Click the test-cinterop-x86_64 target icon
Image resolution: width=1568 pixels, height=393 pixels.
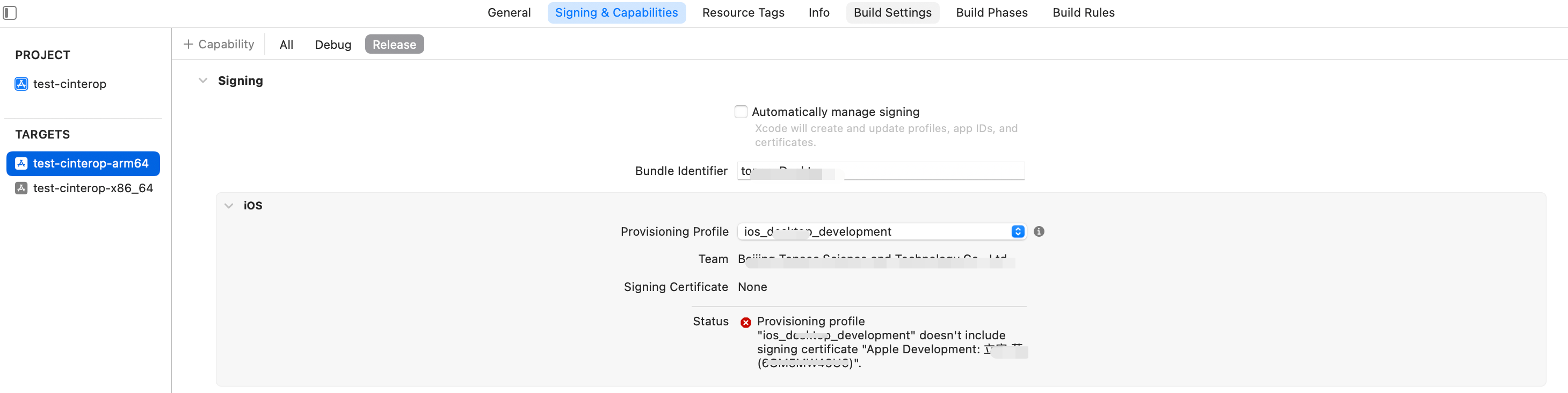21,188
